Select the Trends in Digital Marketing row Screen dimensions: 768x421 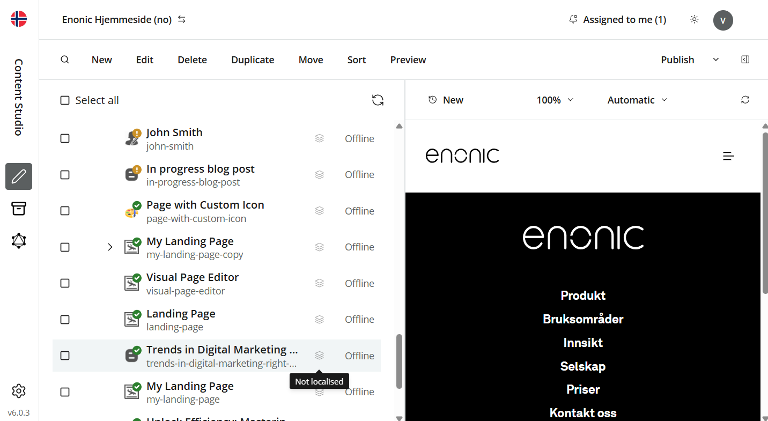[x=216, y=355]
